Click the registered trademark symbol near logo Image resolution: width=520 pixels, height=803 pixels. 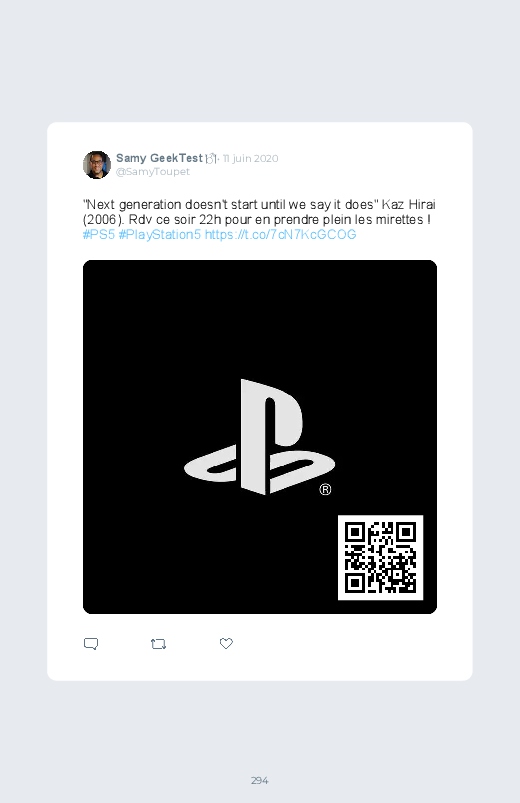point(325,490)
